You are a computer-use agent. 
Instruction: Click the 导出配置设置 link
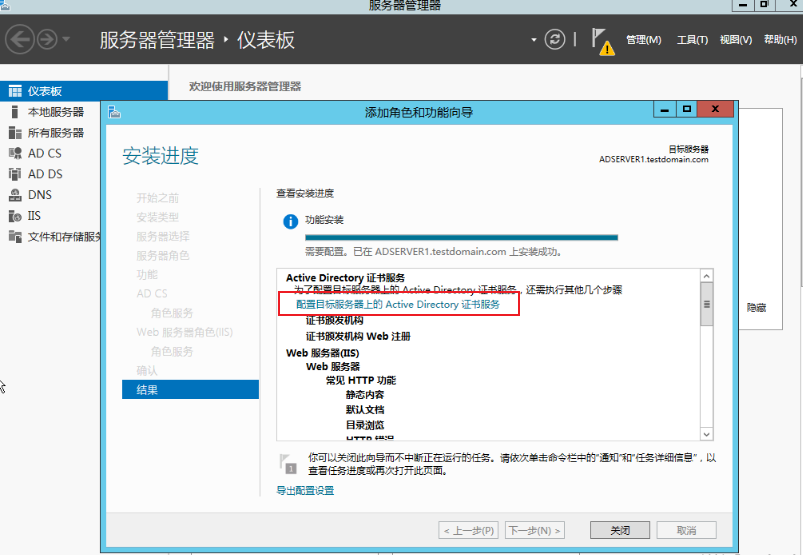(x=305, y=490)
